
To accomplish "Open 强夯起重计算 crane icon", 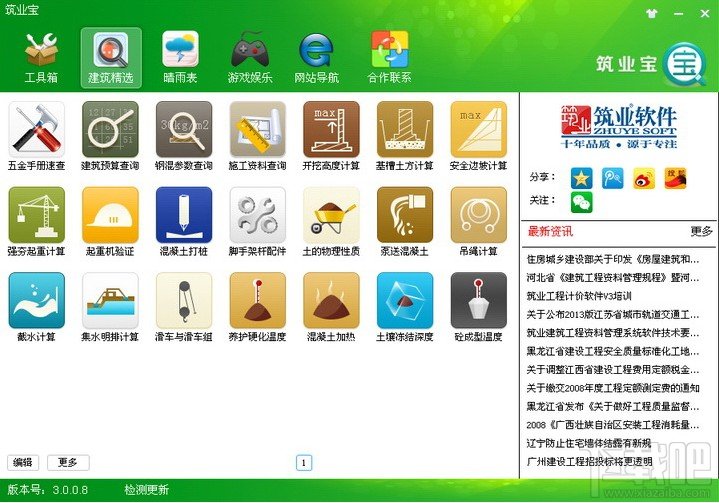I will 37,222.
